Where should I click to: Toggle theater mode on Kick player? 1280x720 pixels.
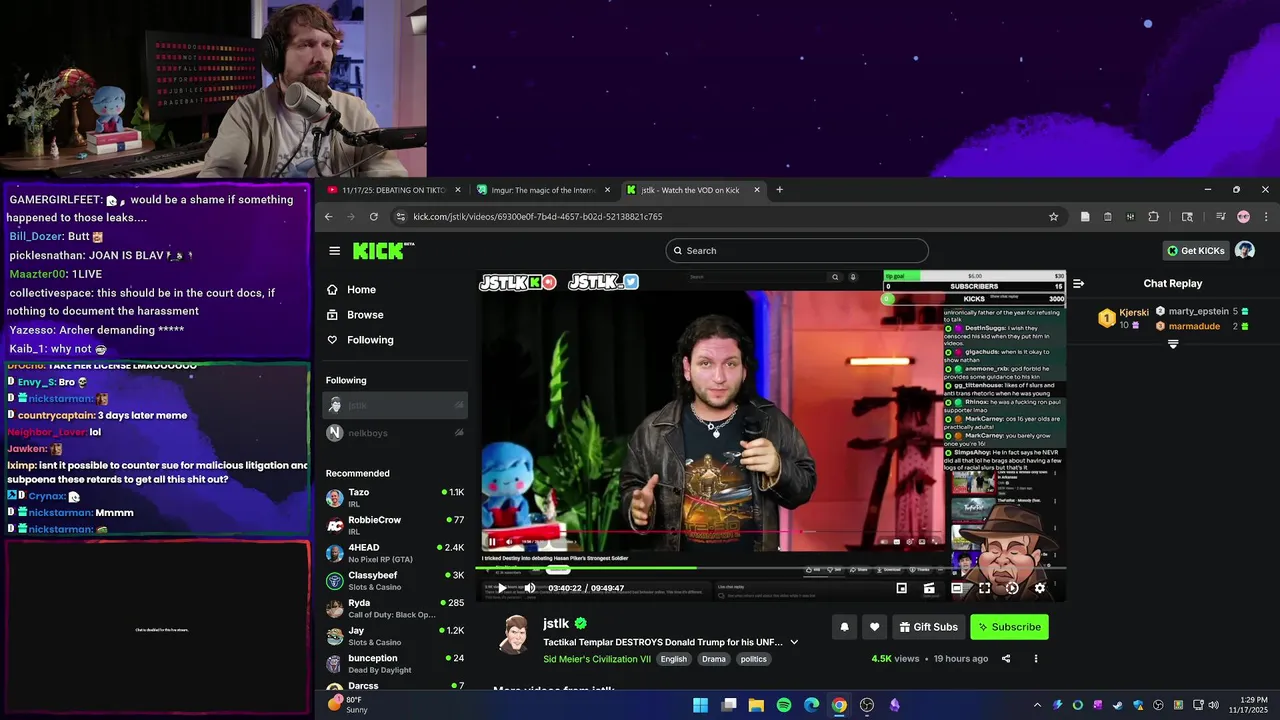pyautogui.click(x=957, y=588)
